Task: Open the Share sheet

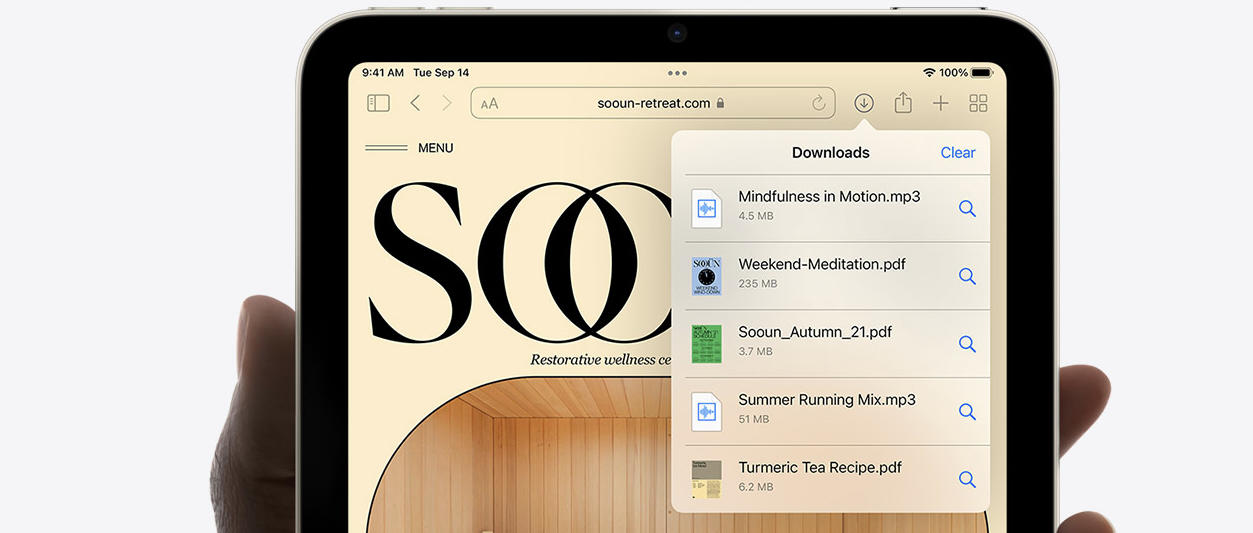Action: [x=903, y=103]
